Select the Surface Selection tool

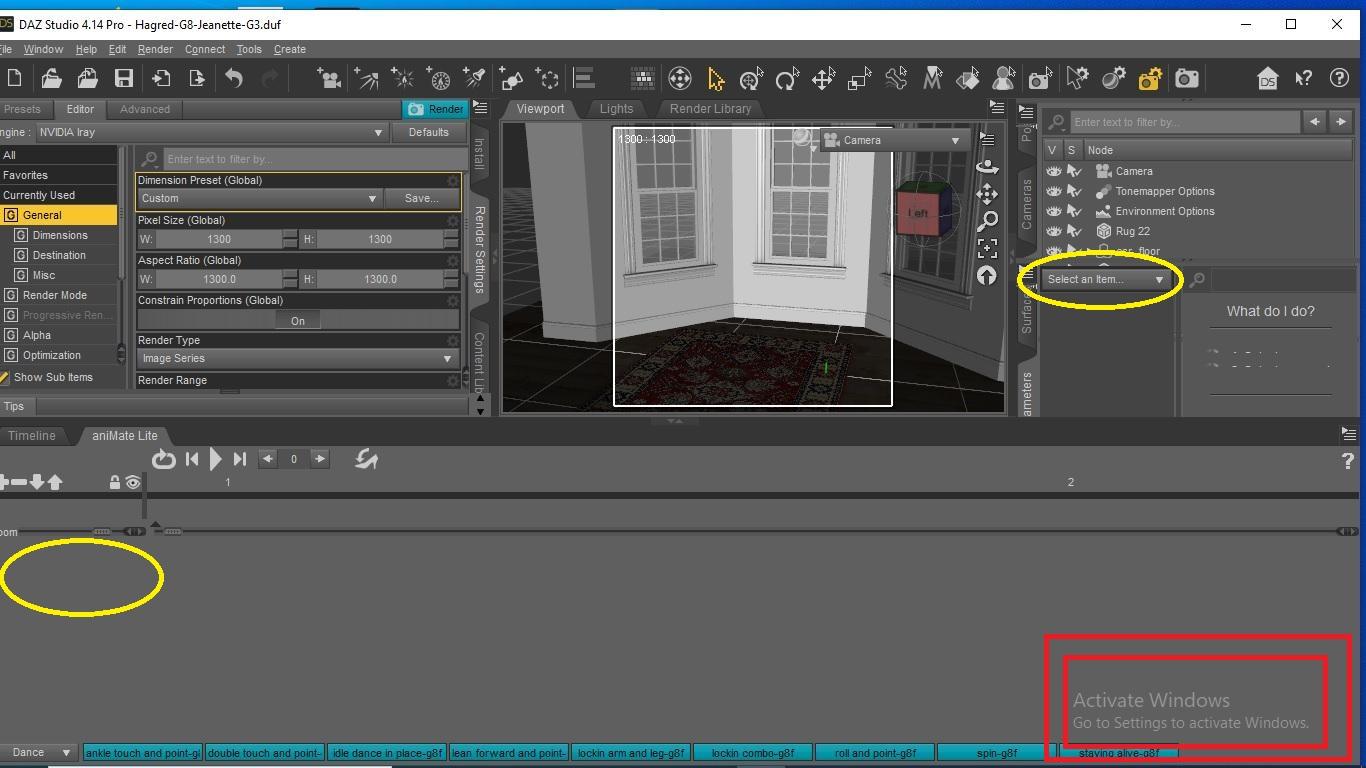[x=968, y=78]
